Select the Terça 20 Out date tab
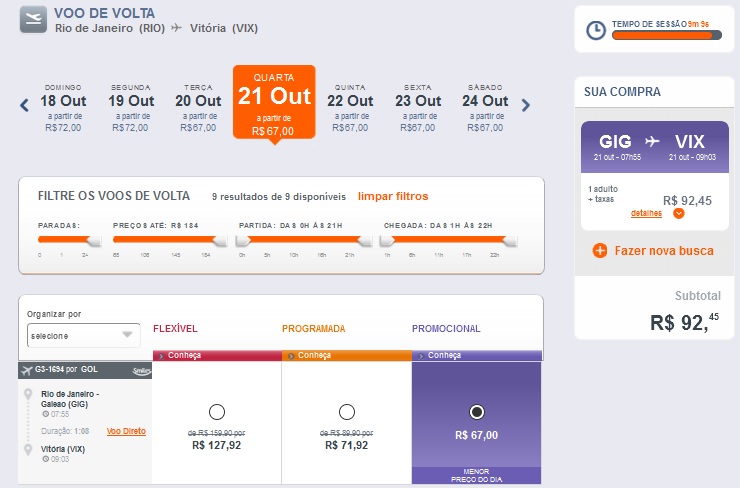This screenshot has height=488, width=740. coord(198,107)
